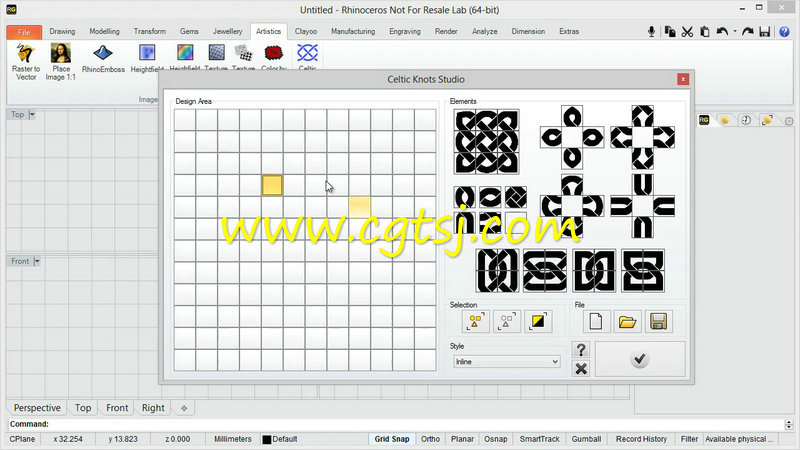Pick the 3x3 woven knot element
The image size is (800, 450).
(x=486, y=141)
